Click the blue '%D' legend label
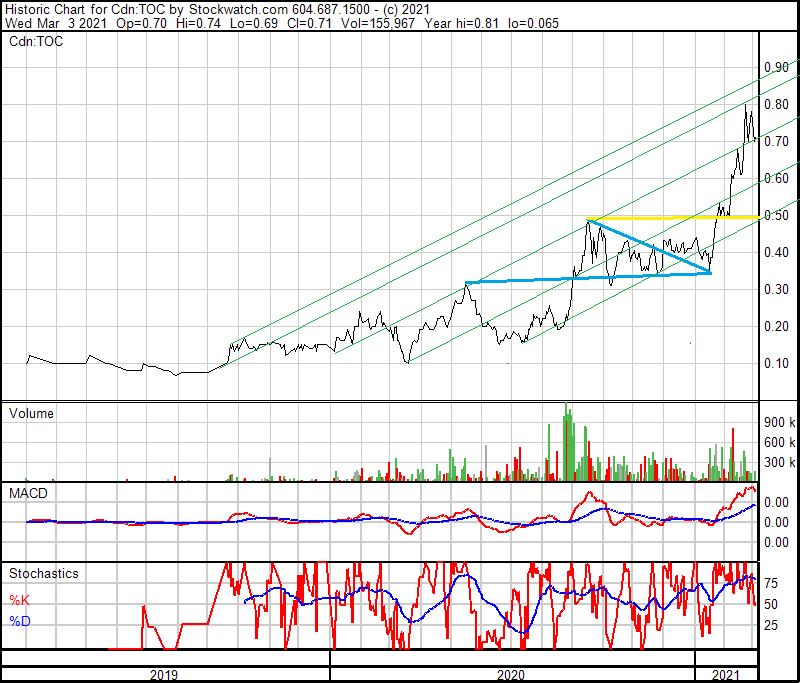 pyautogui.click(x=20, y=621)
